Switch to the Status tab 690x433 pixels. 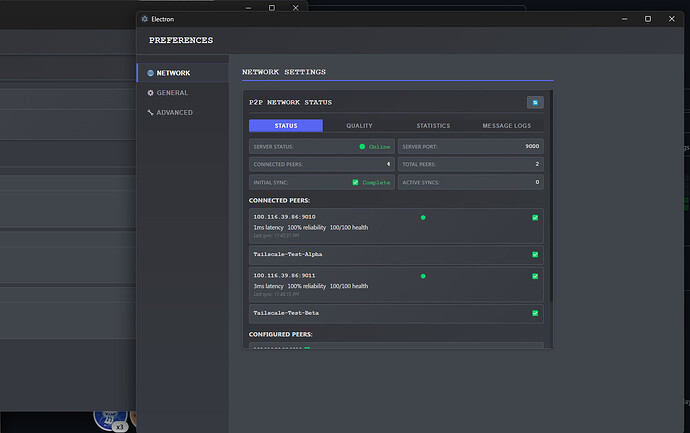point(286,126)
